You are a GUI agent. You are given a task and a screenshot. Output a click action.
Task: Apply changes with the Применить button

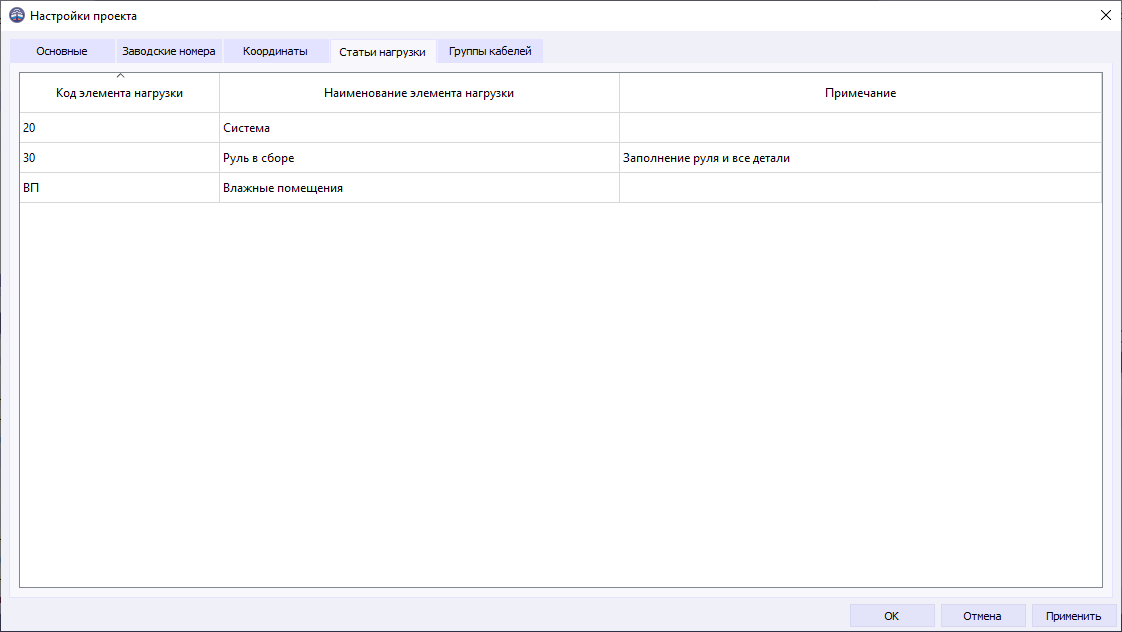[x=1073, y=615]
